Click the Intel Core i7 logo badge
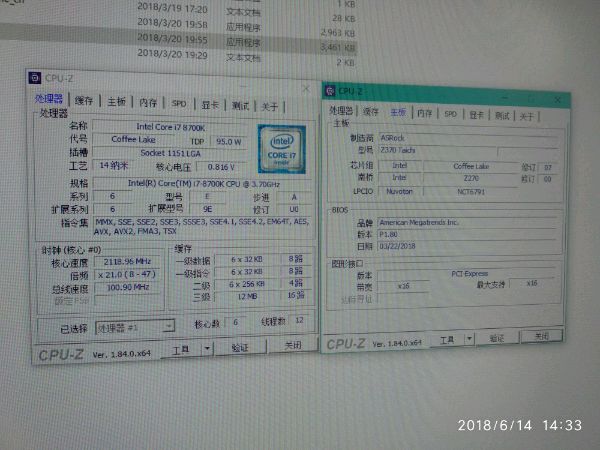 pos(282,149)
